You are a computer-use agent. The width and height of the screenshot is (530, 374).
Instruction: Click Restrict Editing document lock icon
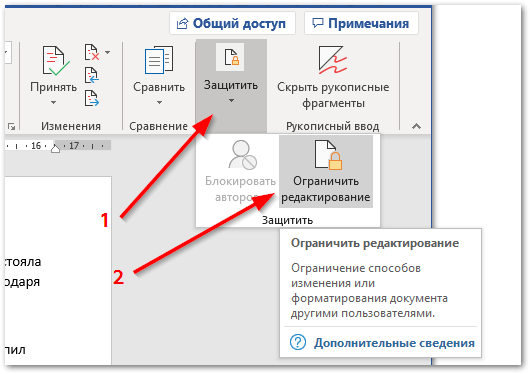(x=328, y=155)
